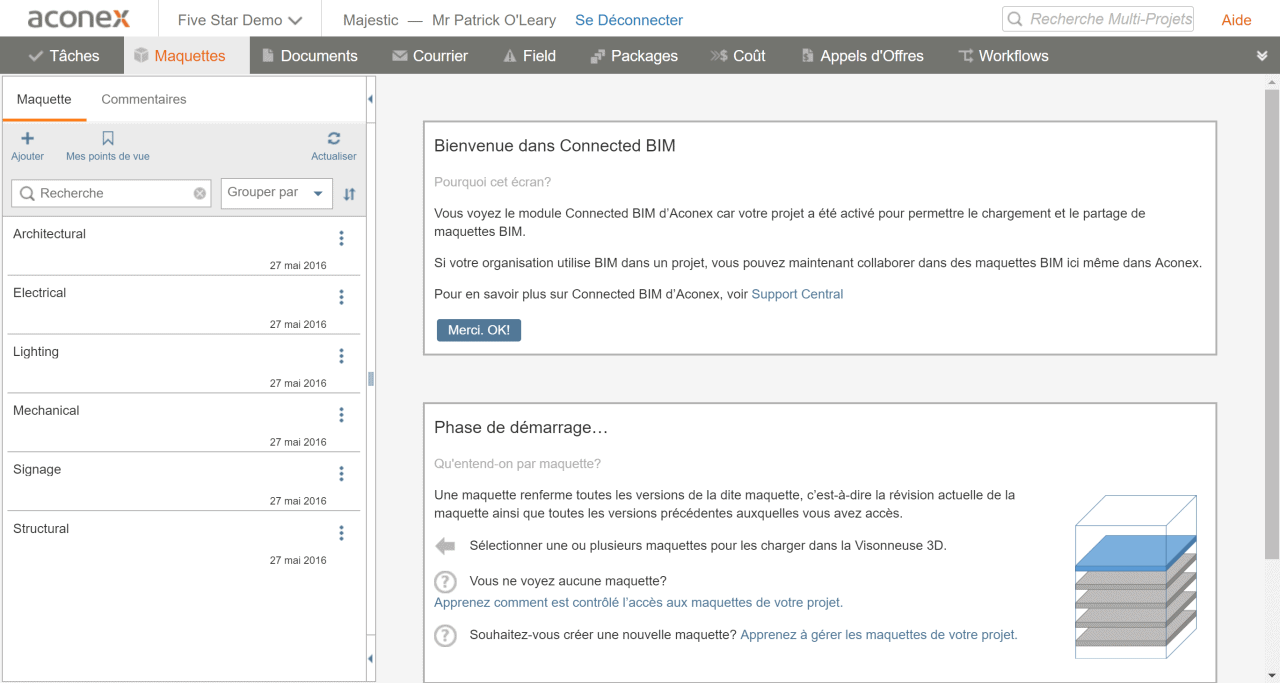Open the Tâches menu
The width and height of the screenshot is (1280, 683).
coord(64,56)
